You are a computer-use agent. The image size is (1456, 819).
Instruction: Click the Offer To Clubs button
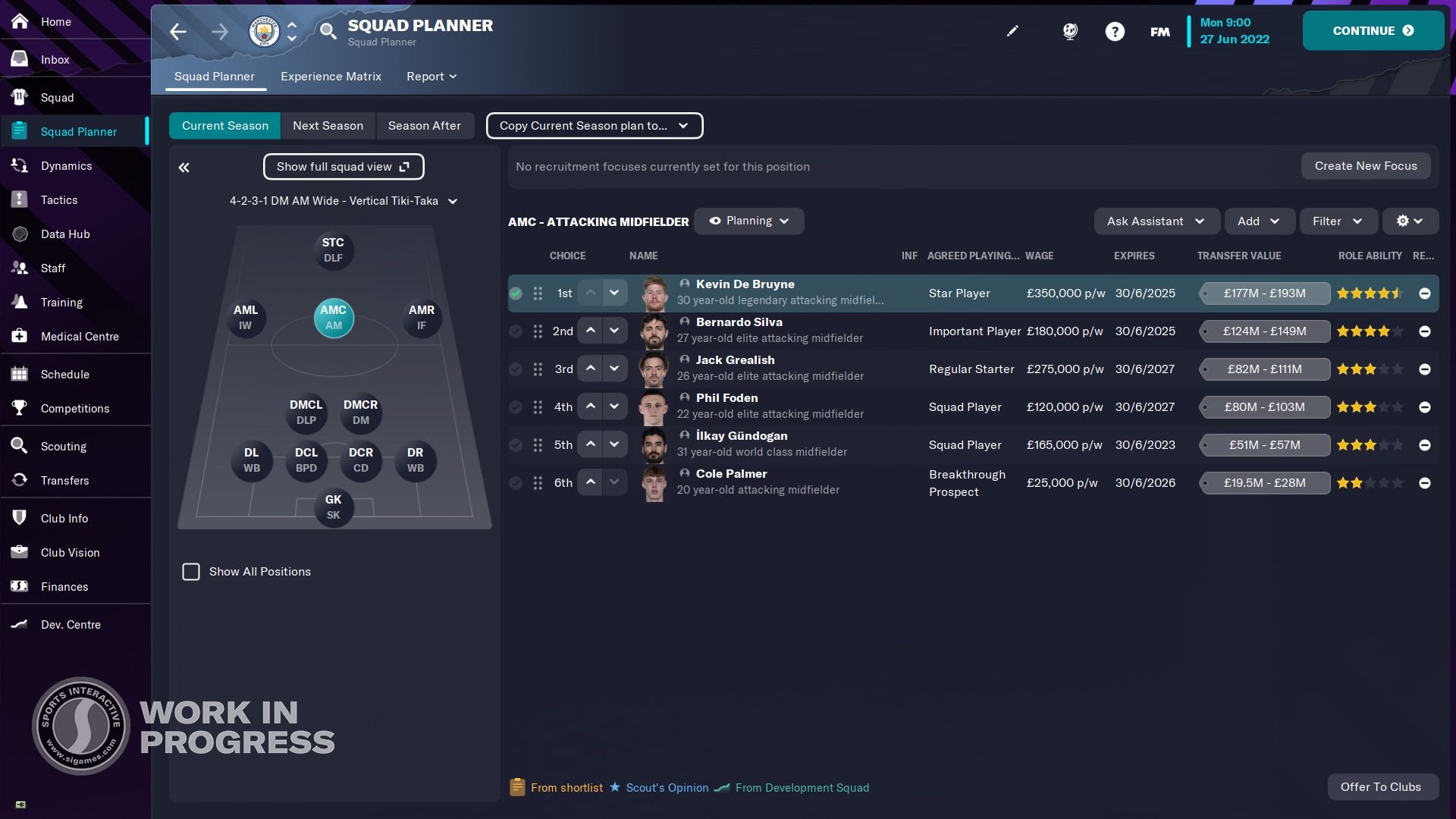coord(1381,787)
